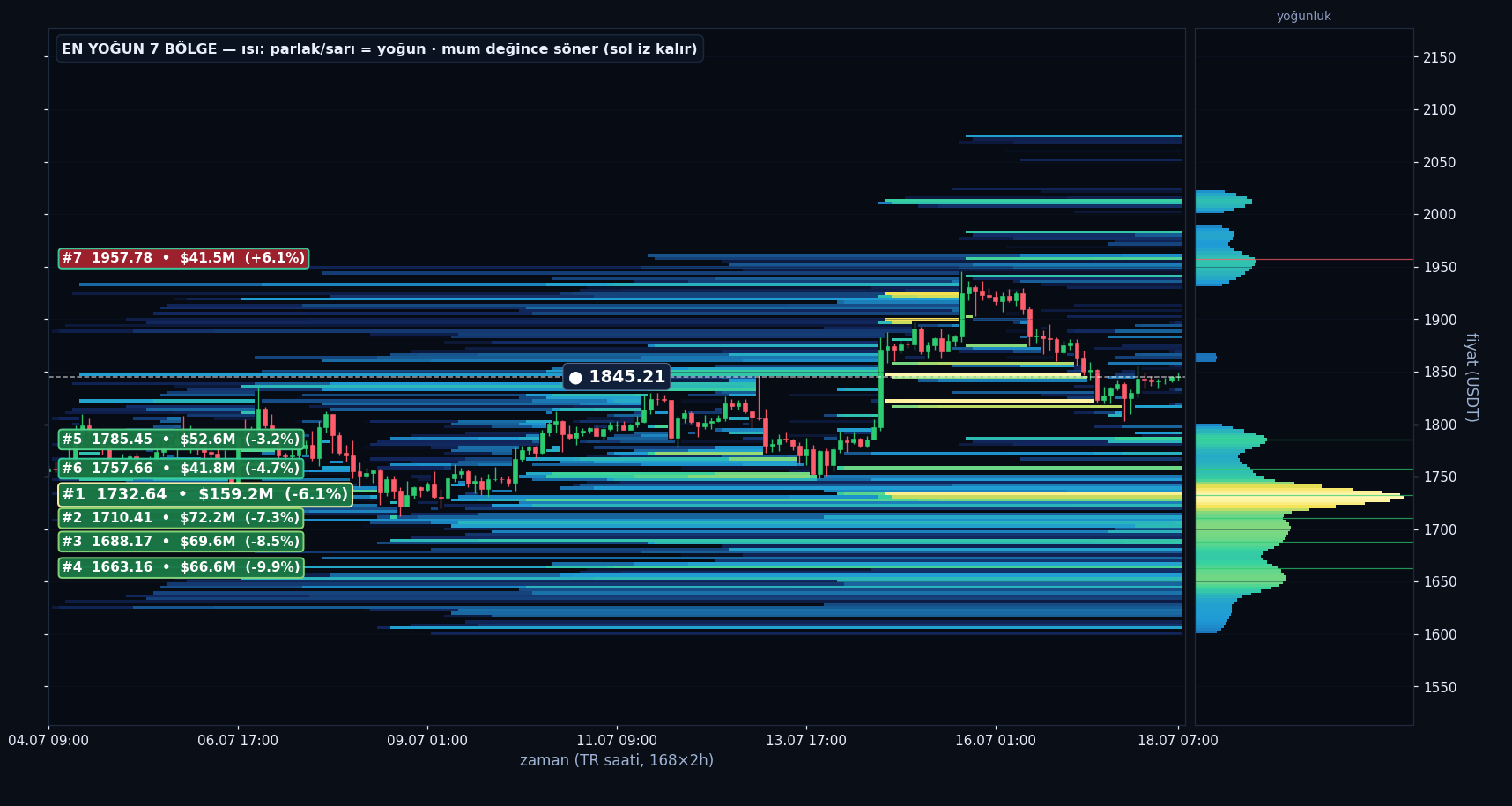Viewport: 1512px width, 806px height.
Task: Click the 2000 price axis tick
Action: coord(1440,215)
